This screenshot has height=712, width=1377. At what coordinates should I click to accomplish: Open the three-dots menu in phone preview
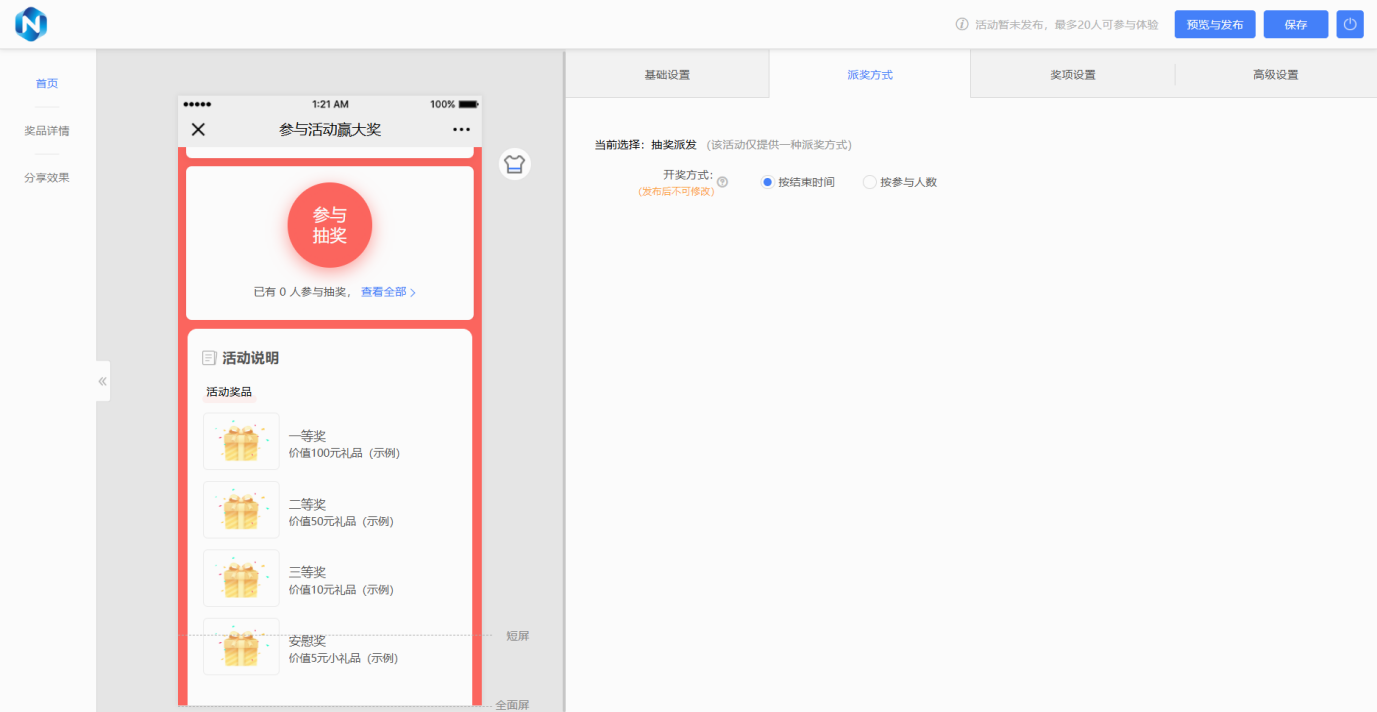(461, 130)
